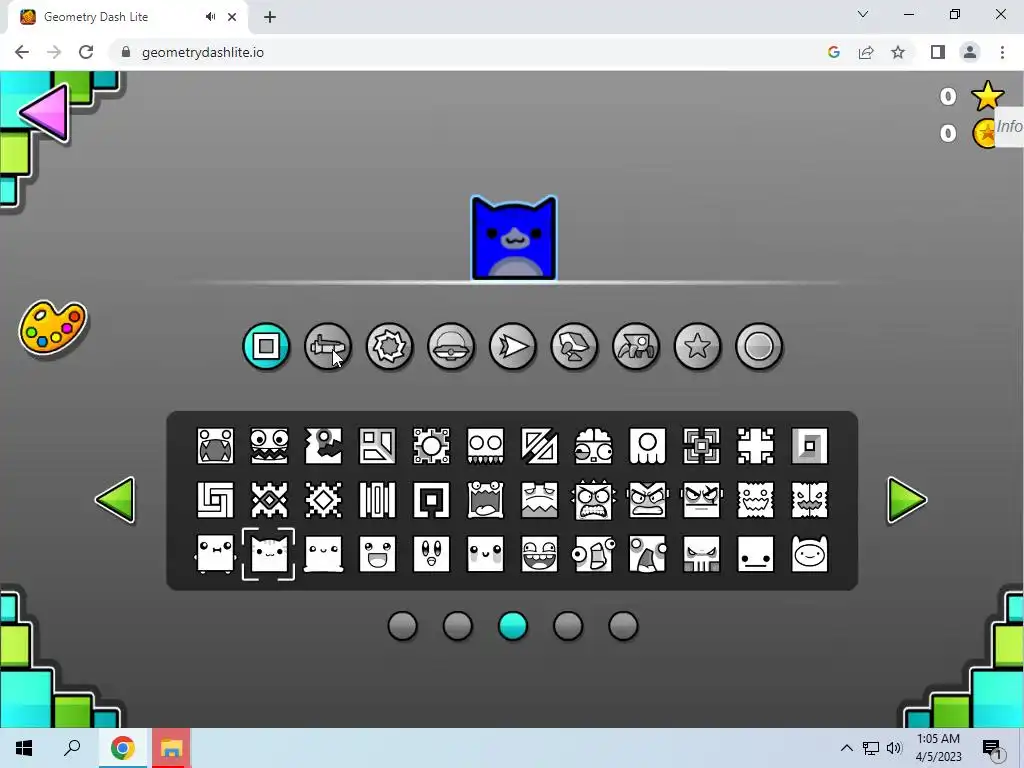Toggle the browser side panel
This screenshot has width=1024, height=768.
(938, 52)
